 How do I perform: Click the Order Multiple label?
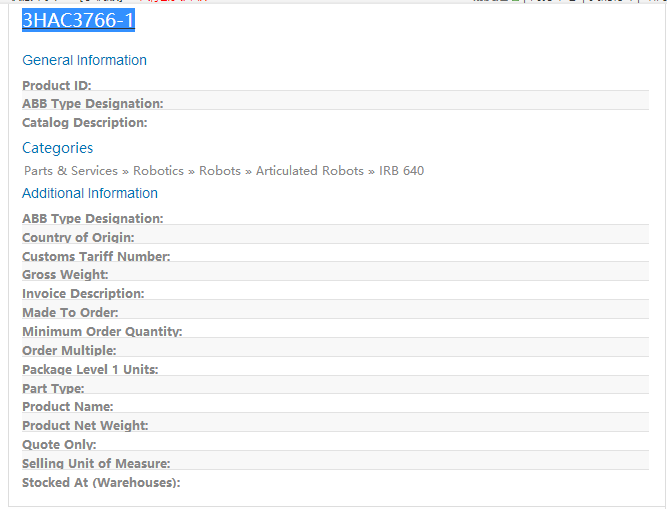(x=69, y=350)
